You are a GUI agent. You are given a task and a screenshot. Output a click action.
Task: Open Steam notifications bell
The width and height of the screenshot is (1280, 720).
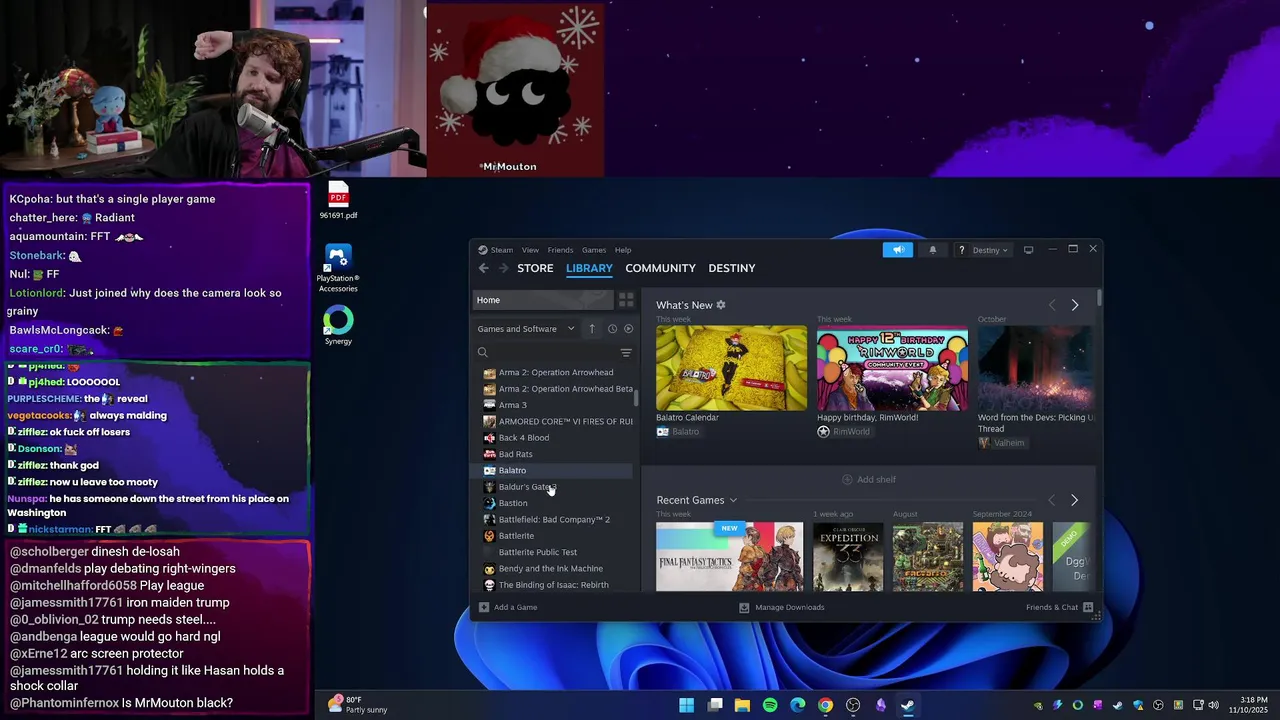(x=933, y=250)
